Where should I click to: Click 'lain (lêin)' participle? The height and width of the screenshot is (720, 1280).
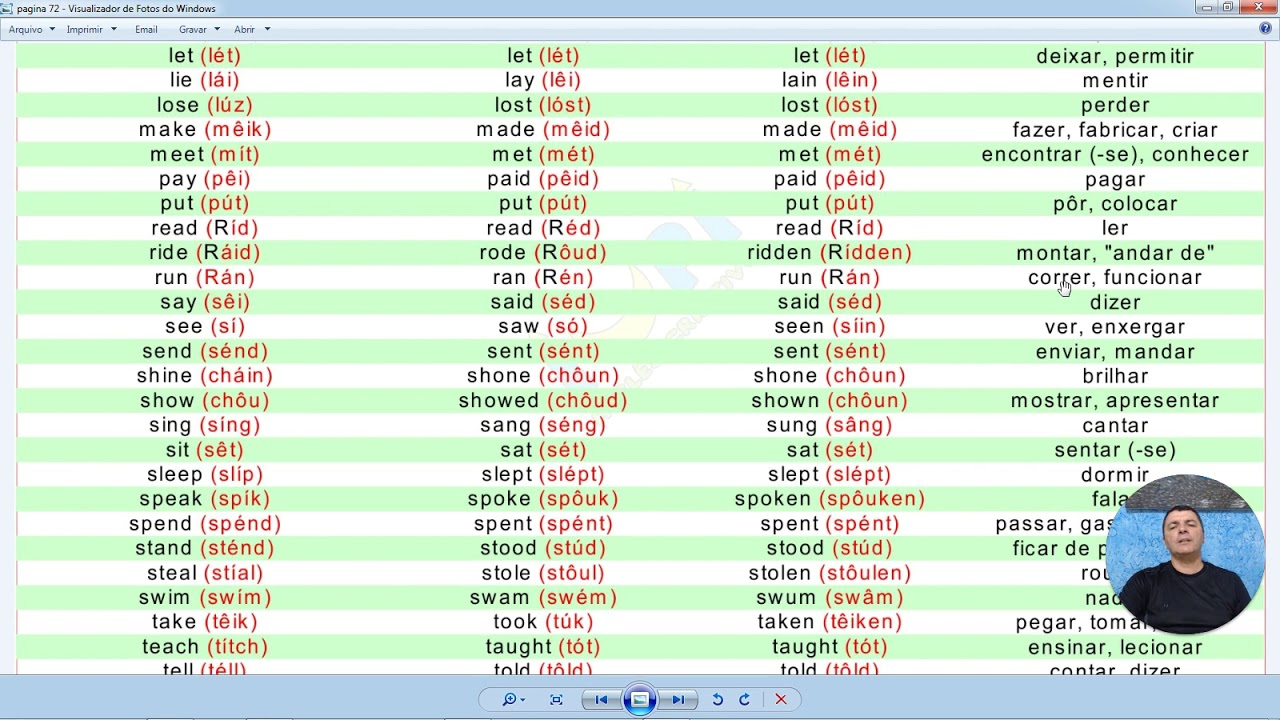tap(830, 81)
